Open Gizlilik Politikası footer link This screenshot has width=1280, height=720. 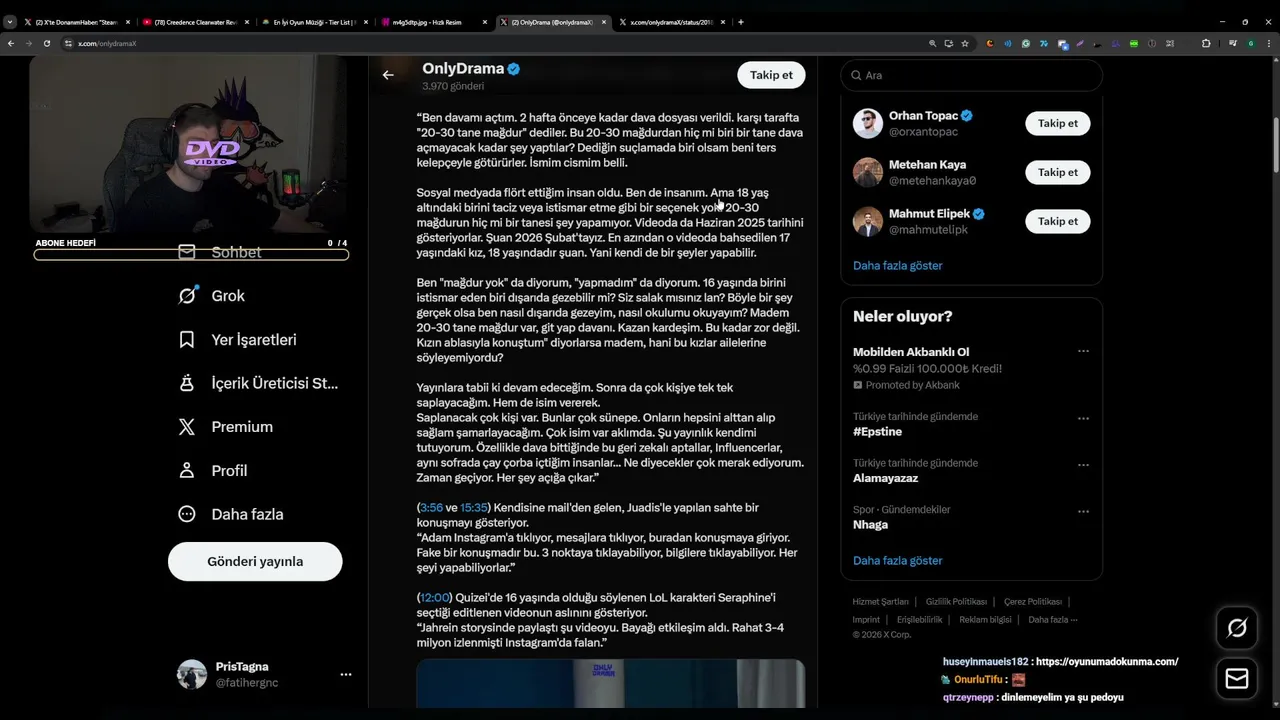956,602
